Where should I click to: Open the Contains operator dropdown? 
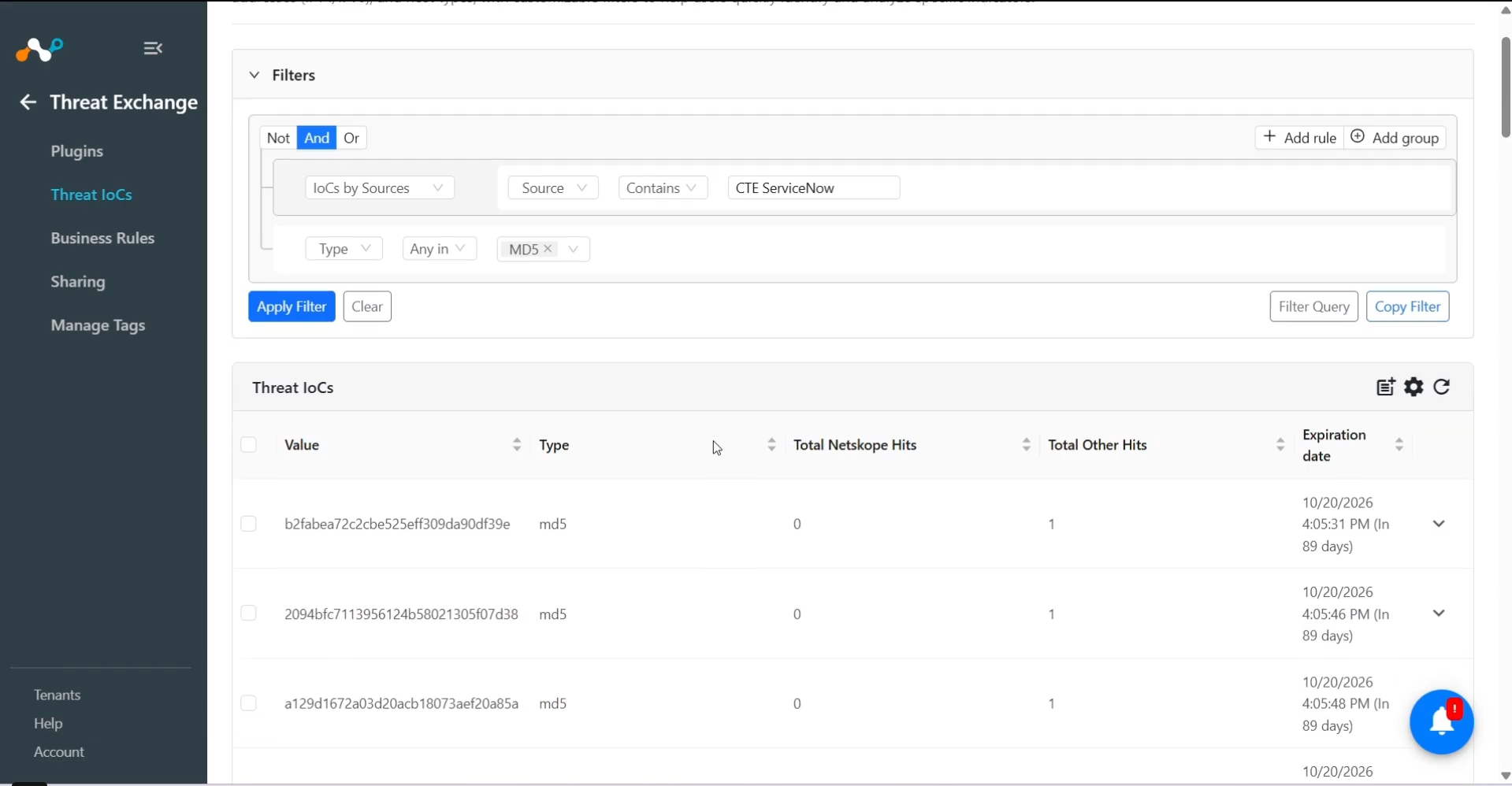[x=663, y=187]
